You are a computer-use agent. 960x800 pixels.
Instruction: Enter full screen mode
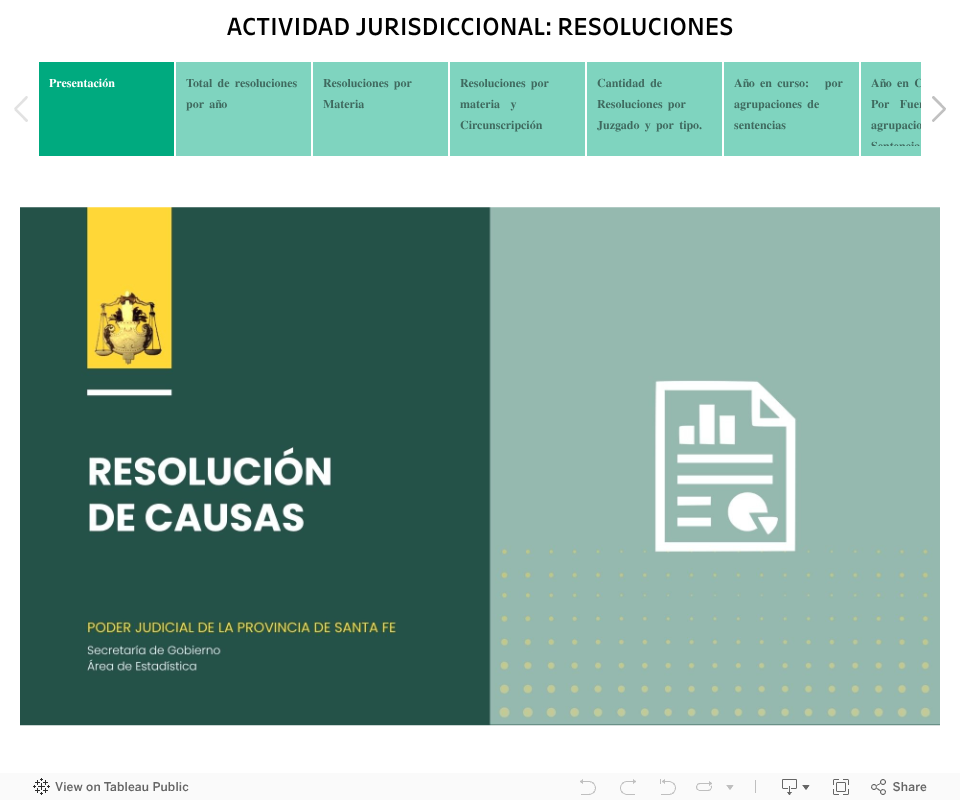(841, 787)
